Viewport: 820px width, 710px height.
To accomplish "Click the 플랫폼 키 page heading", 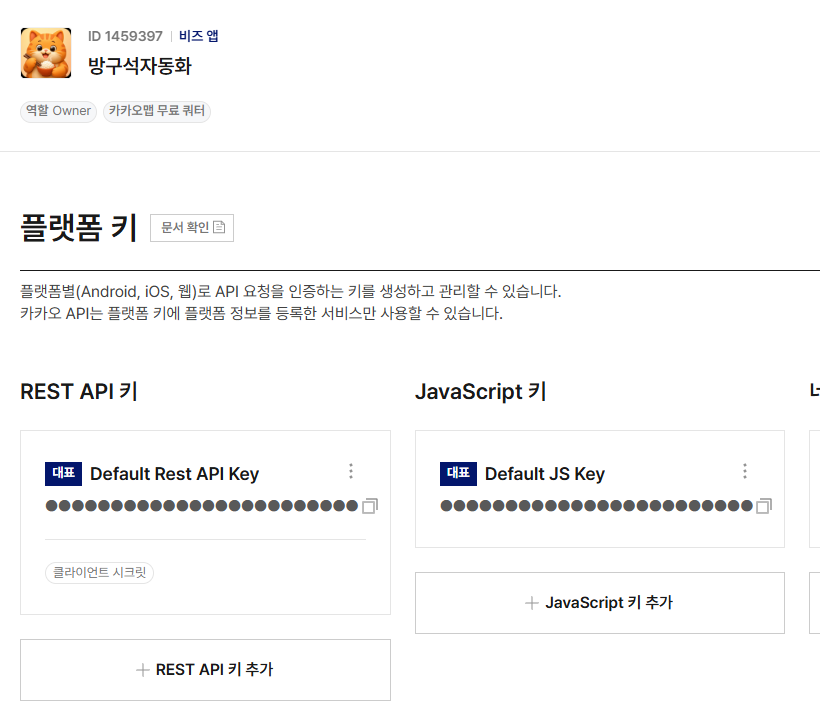I will [79, 227].
